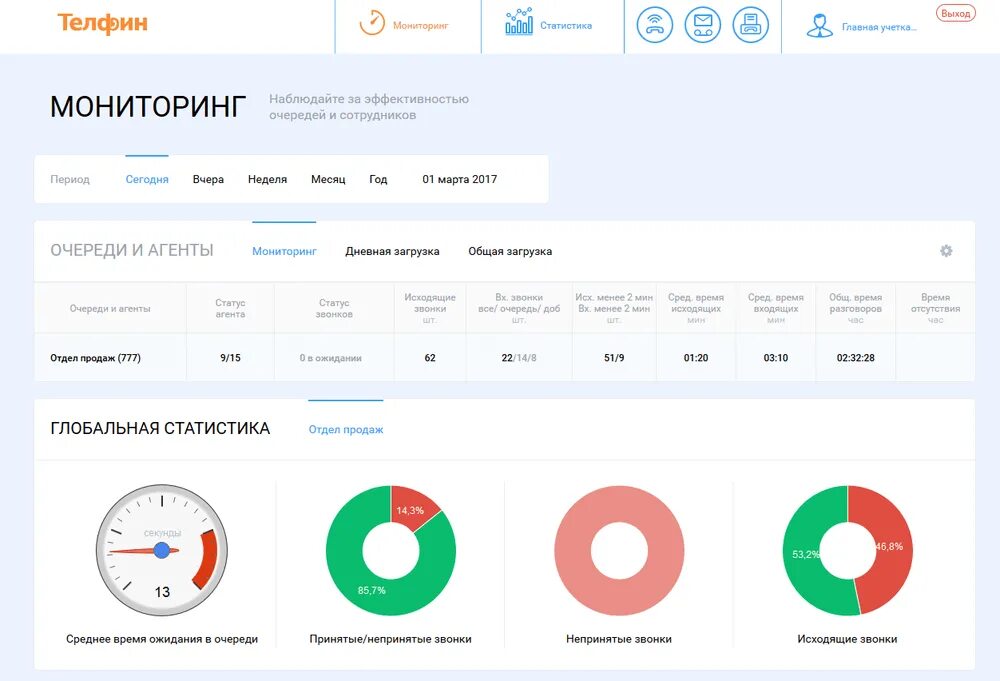Click incoming calls value 22/14/8
Image resolution: width=1000 pixels, height=681 pixels.
tap(519, 358)
